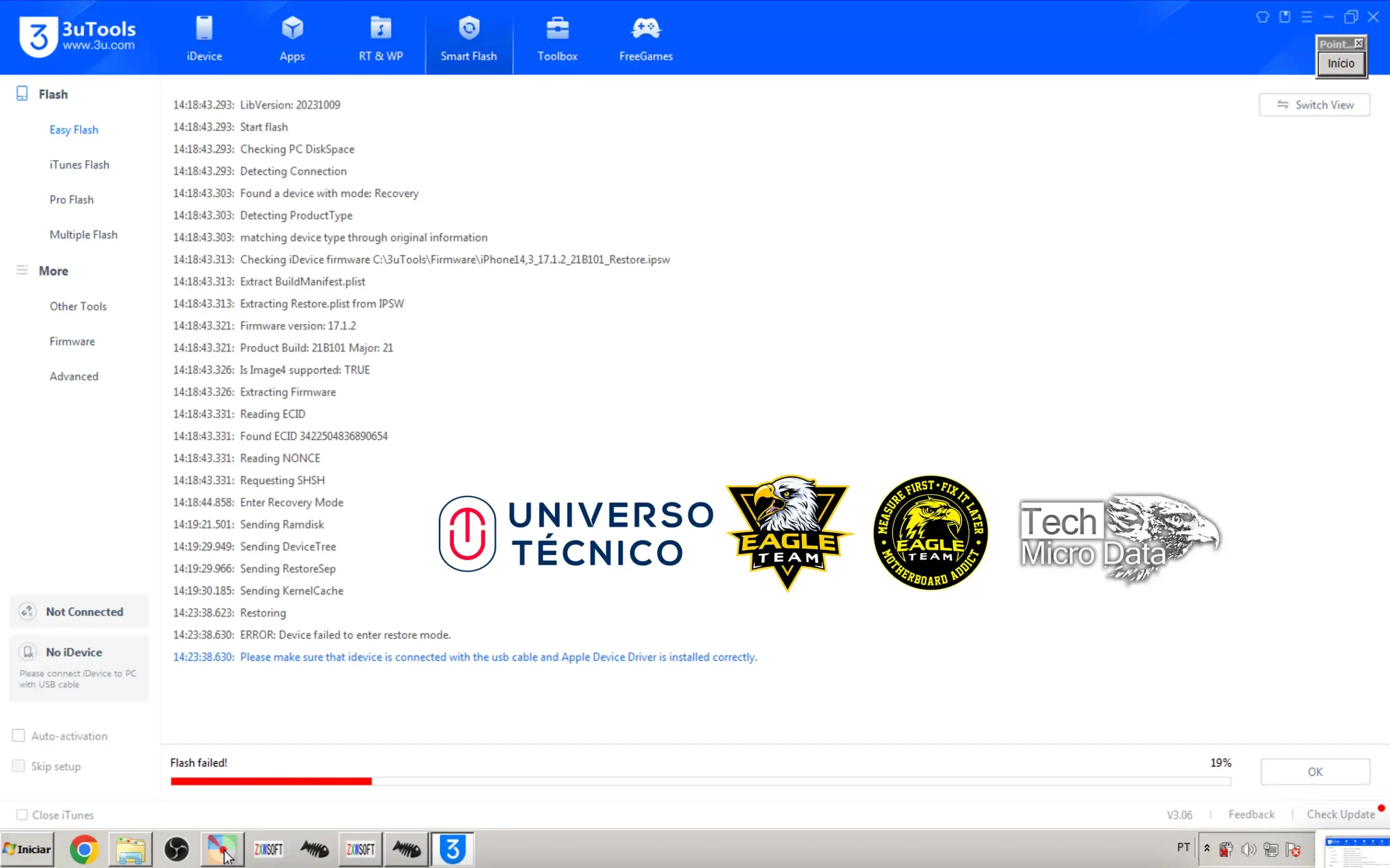Open the hamburger menu icon in title bar

tap(1307, 17)
